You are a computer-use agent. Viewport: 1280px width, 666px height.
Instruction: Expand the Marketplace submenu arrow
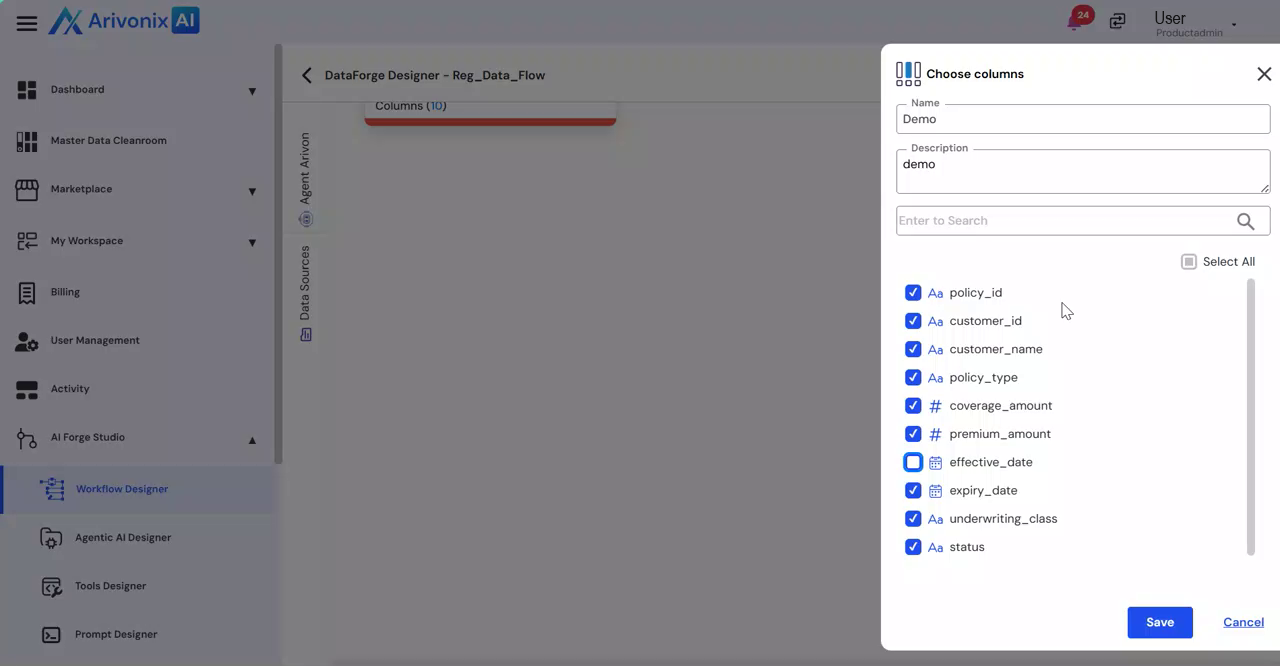click(x=252, y=191)
